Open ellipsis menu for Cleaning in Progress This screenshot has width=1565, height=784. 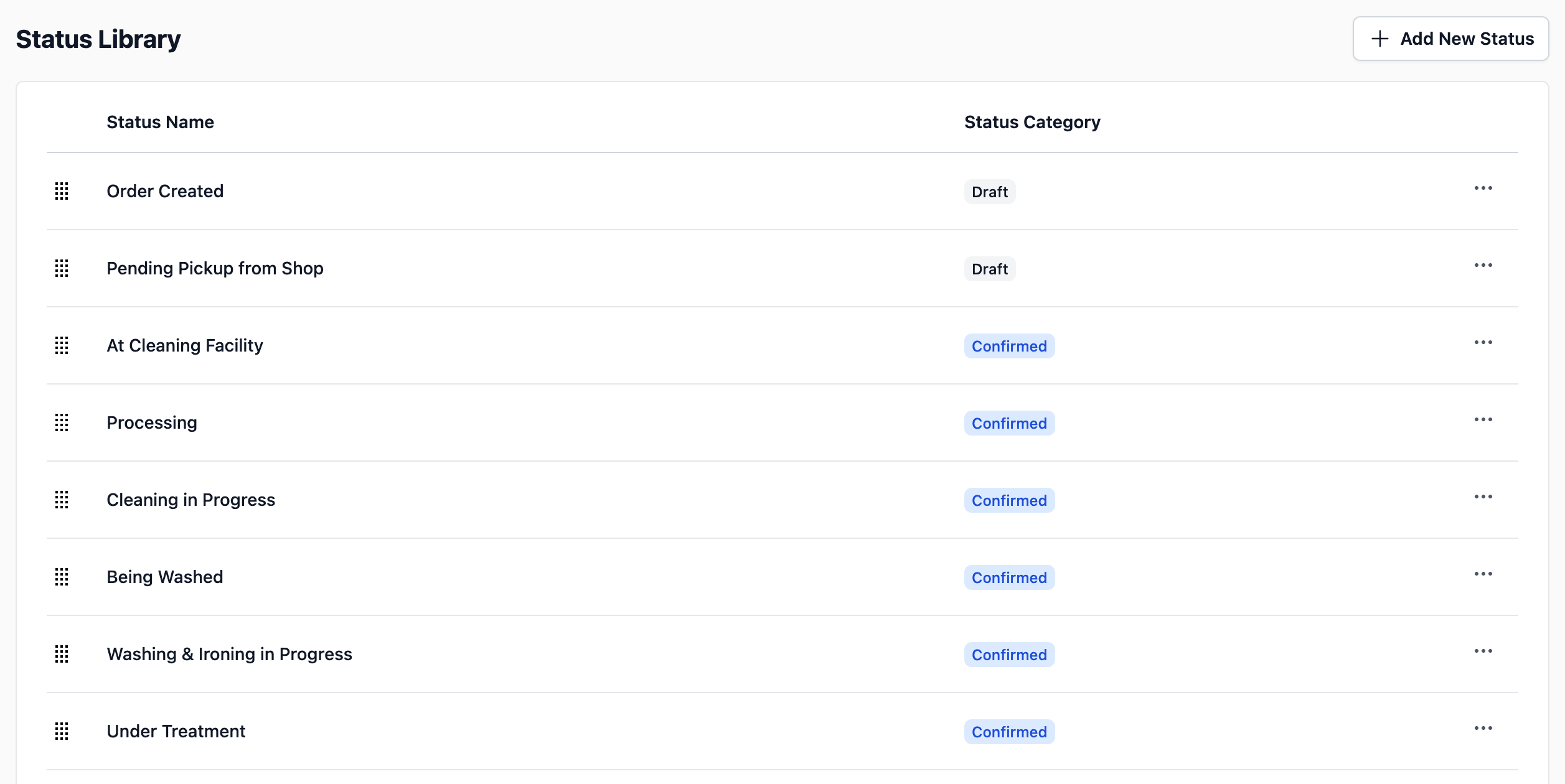1483,497
